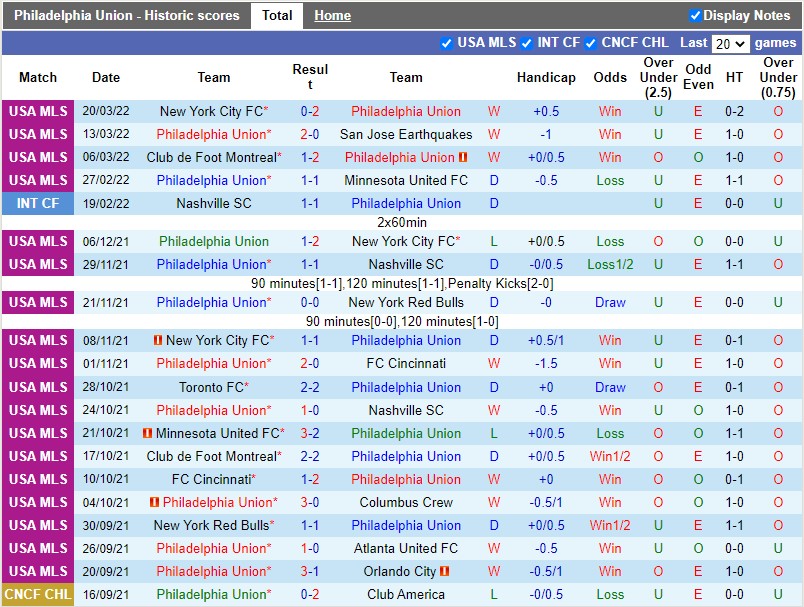Open Nashville SC on 19/02/22

214,204
